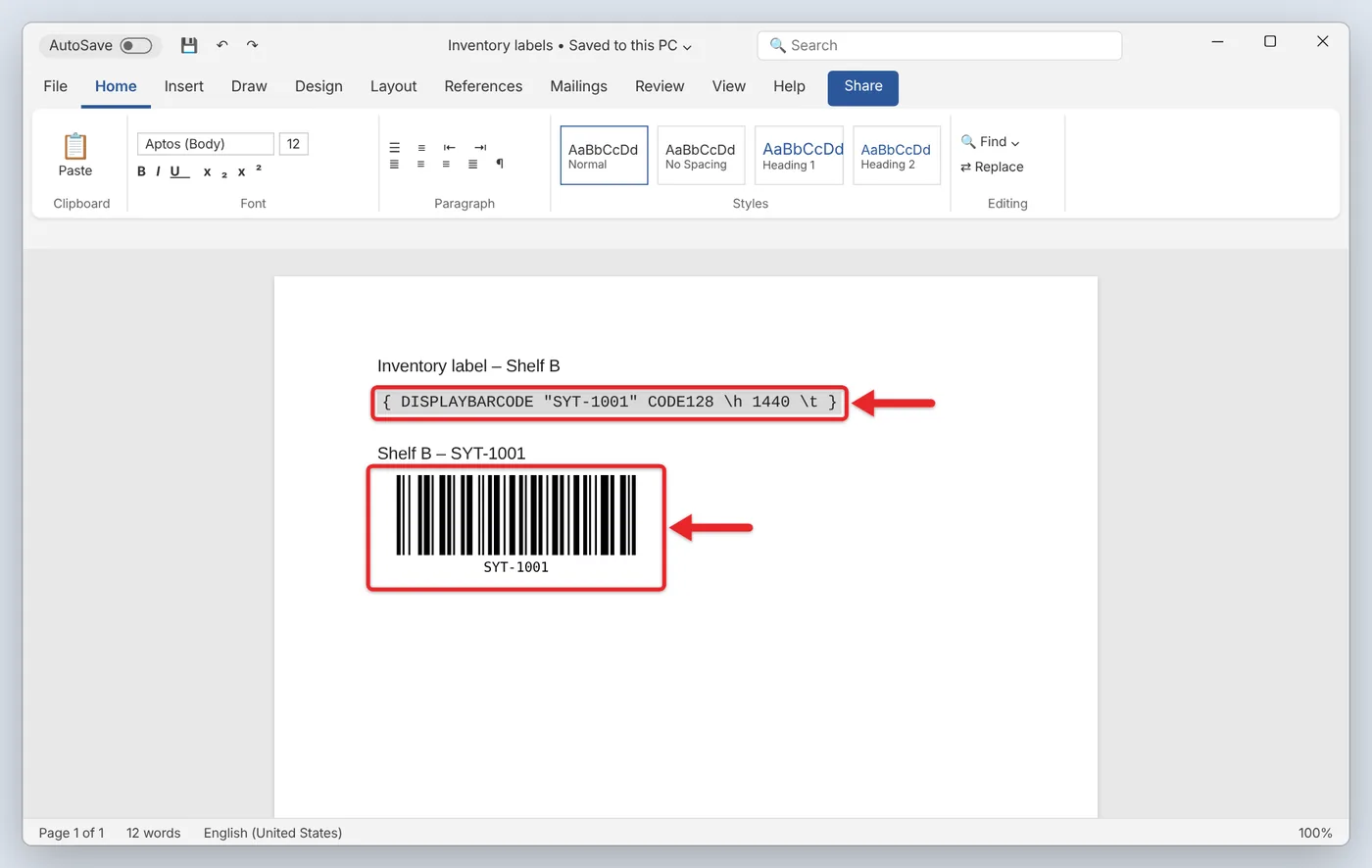The width and height of the screenshot is (1372, 868).
Task: Apply the Normal style
Action: (x=604, y=155)
